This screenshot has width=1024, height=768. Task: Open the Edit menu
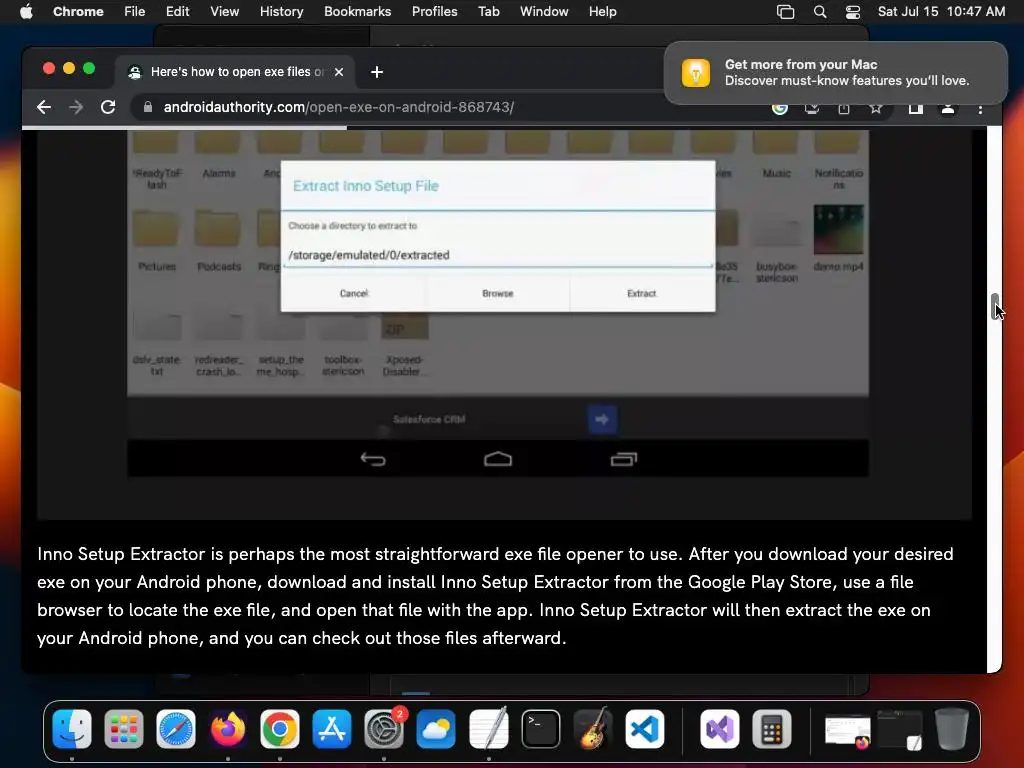[177, 12]
